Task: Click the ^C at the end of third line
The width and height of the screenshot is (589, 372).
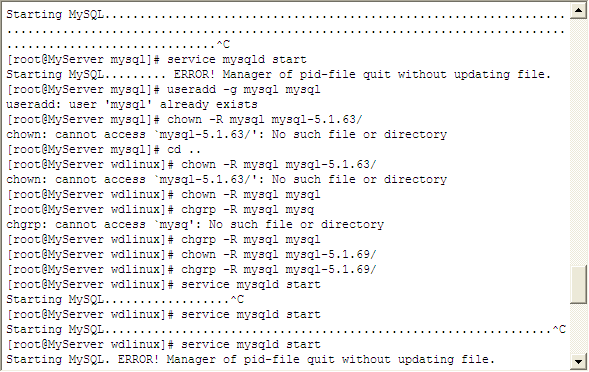Action: tap(223, 44)
